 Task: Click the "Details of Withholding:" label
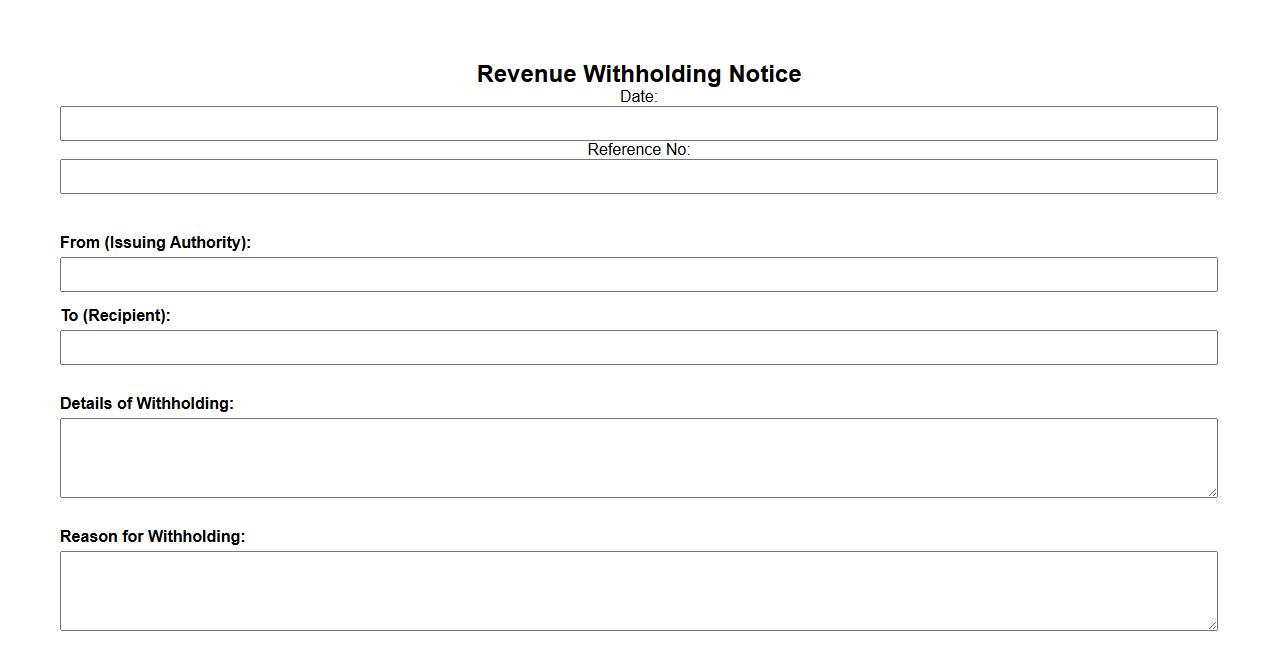(147, 404)
